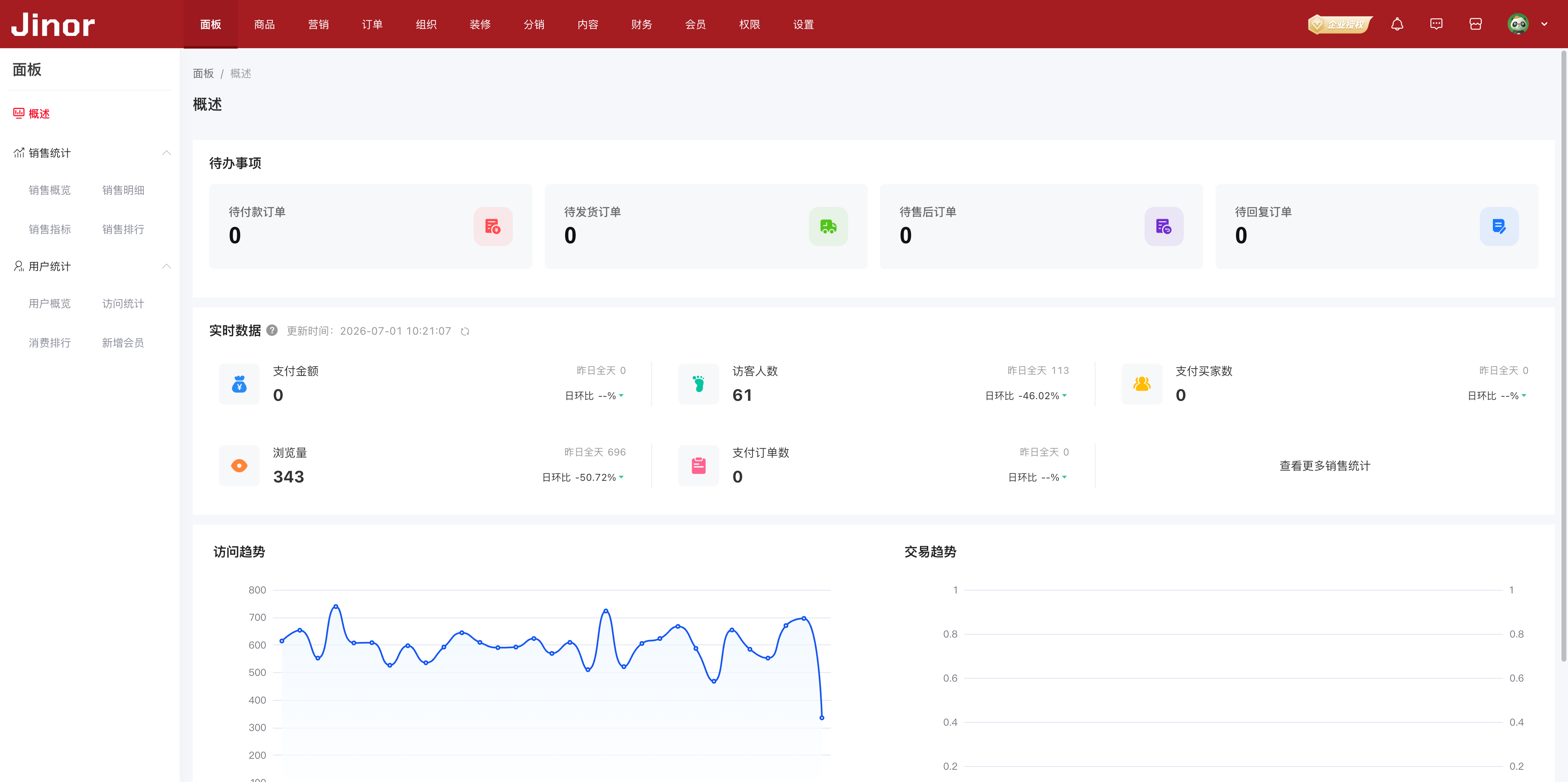The width and height of the screenshot is (1568, 782).
Task: Open the 分销 top navigation tab
Action: point(534,24)
